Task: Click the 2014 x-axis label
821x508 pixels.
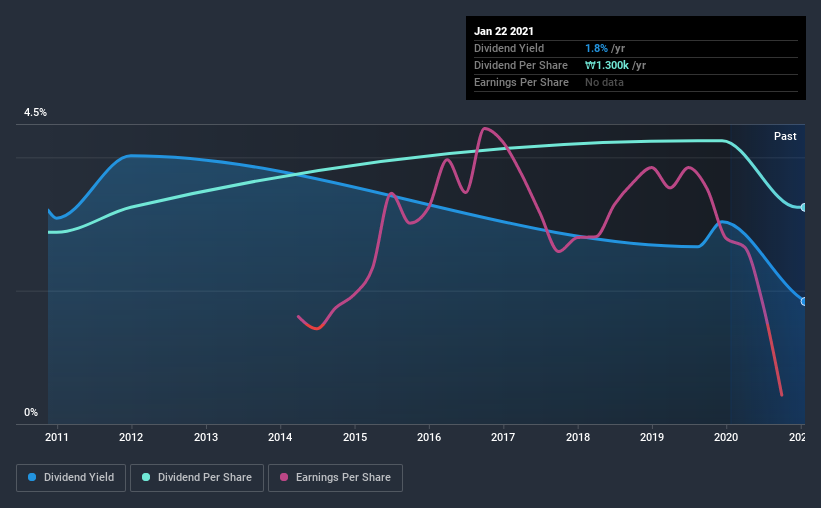Action: (280, 437)
